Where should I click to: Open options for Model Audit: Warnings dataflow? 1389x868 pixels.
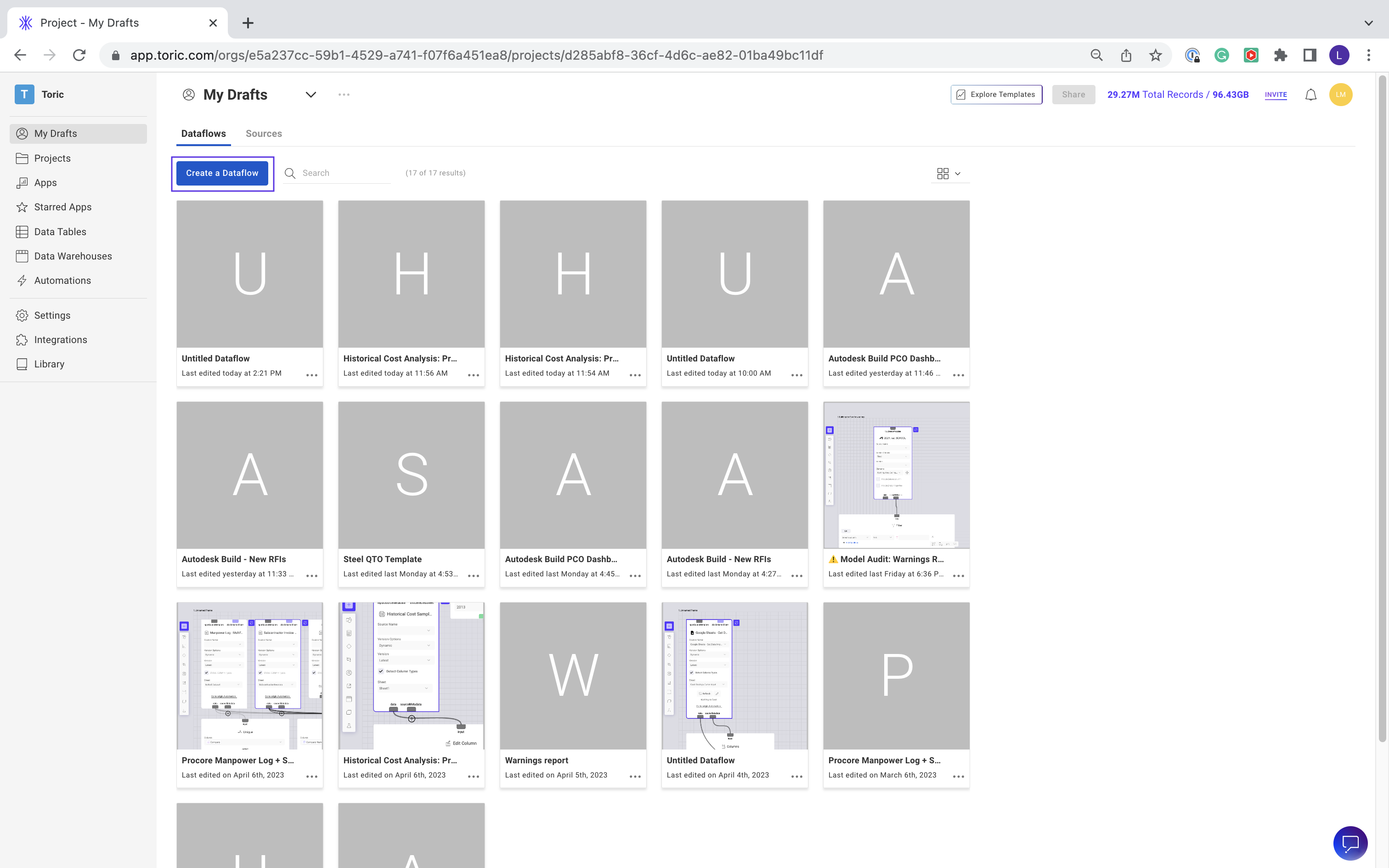tap(959, 576)
